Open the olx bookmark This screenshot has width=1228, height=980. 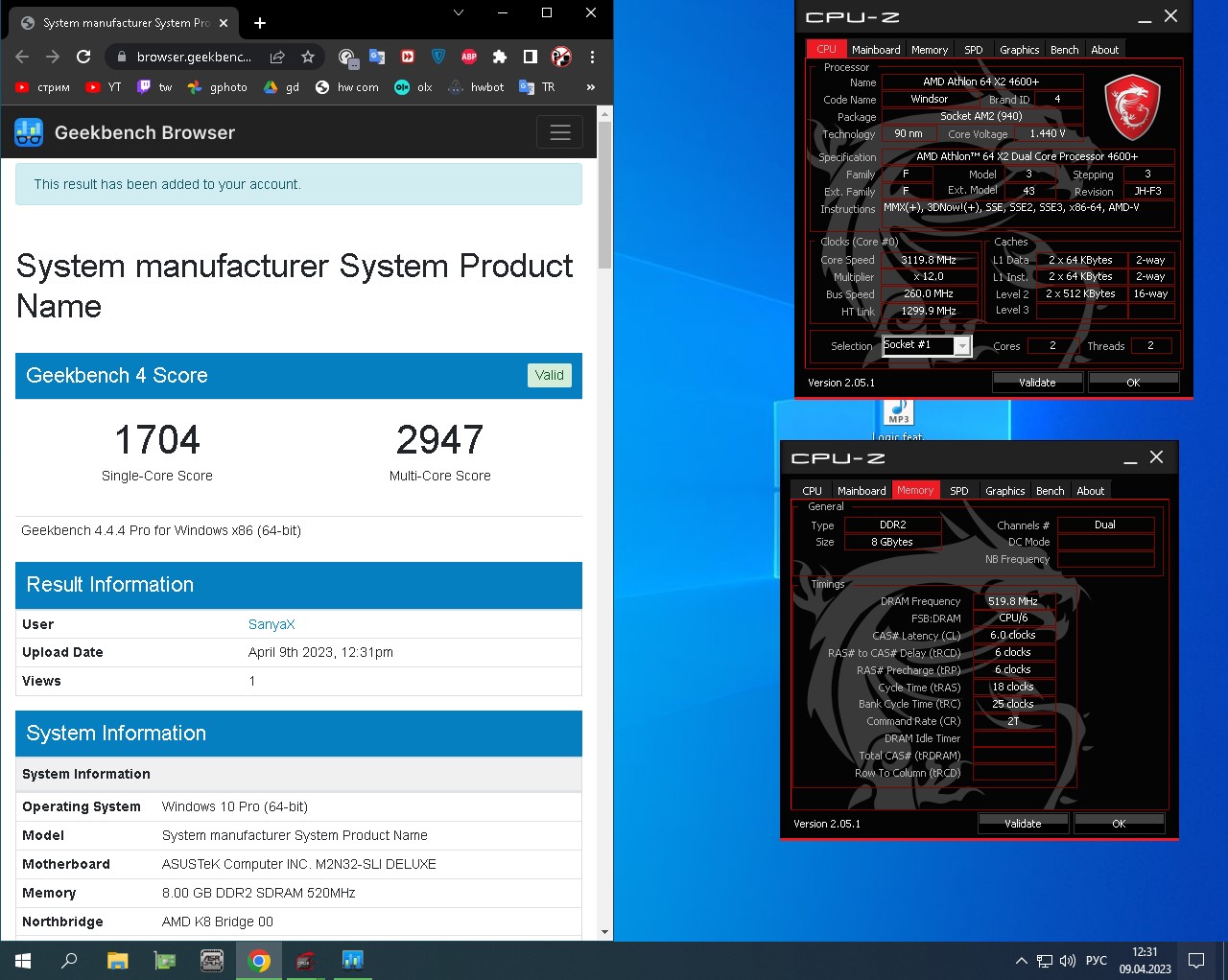click(x=413, y=87)
